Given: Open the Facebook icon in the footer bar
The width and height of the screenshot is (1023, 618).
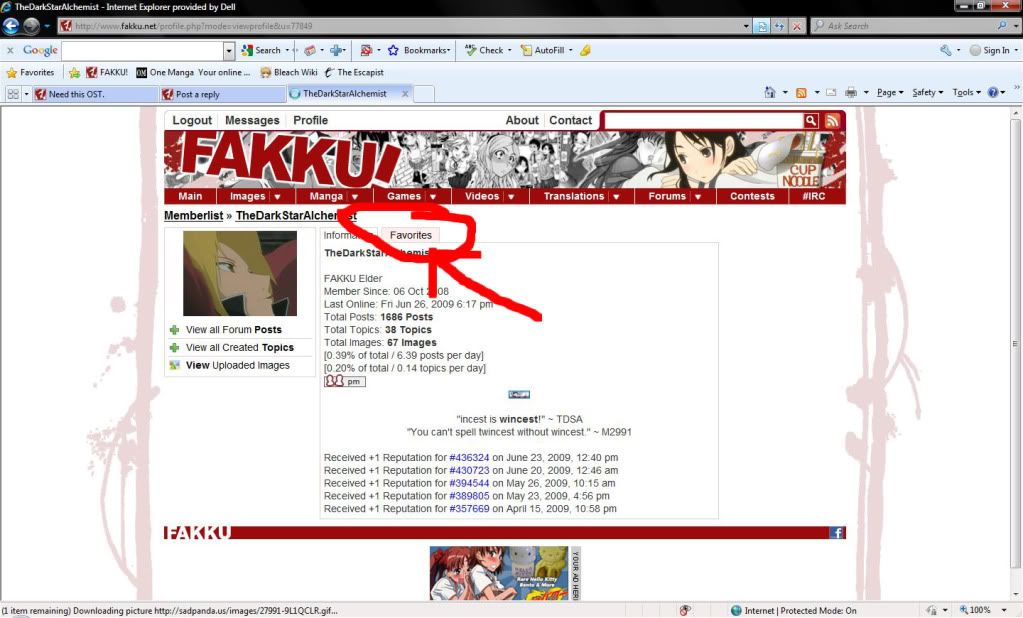Looking at the screenshot, I should (836, 533).
